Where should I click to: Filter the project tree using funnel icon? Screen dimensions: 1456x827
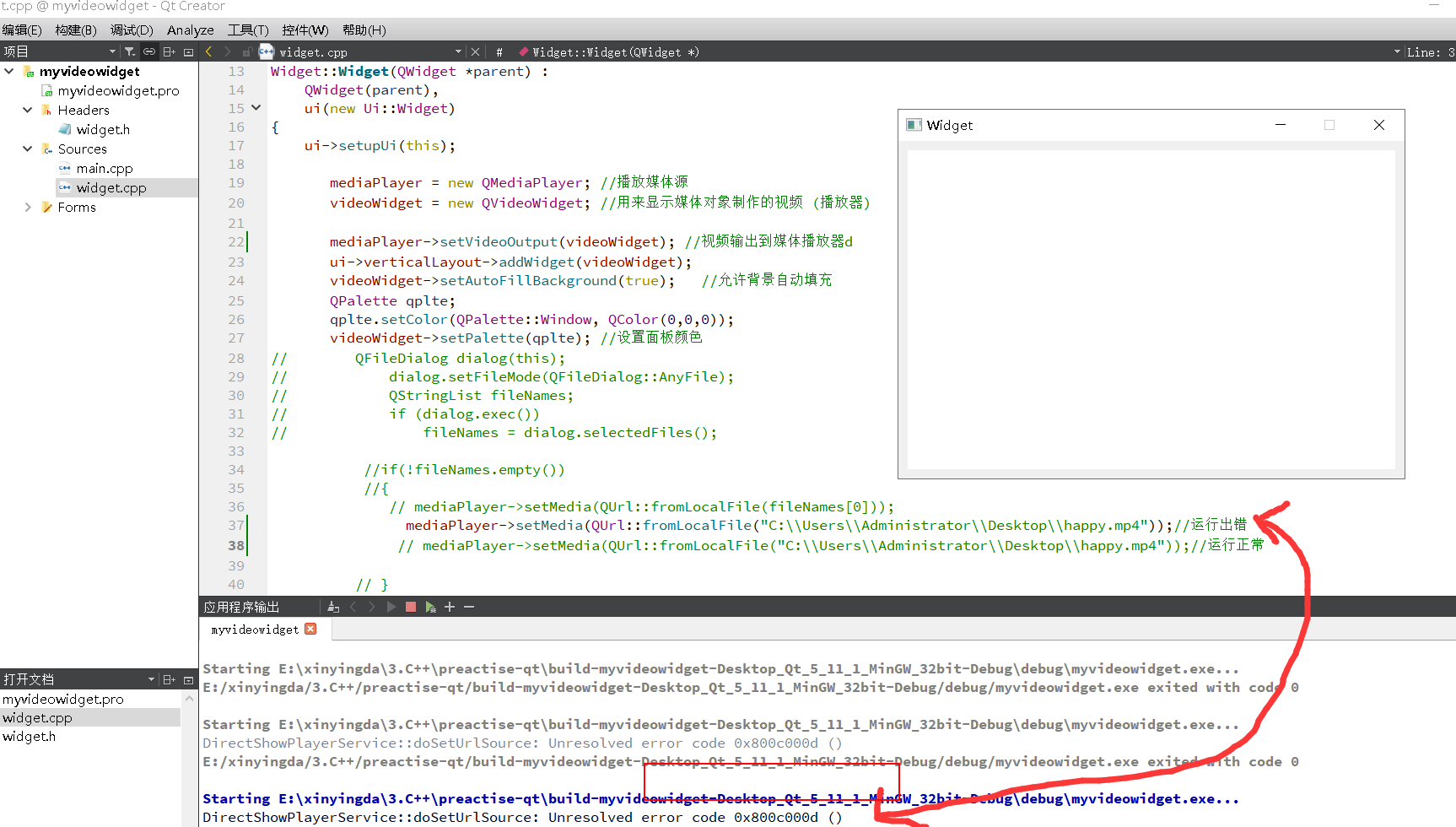130,51
